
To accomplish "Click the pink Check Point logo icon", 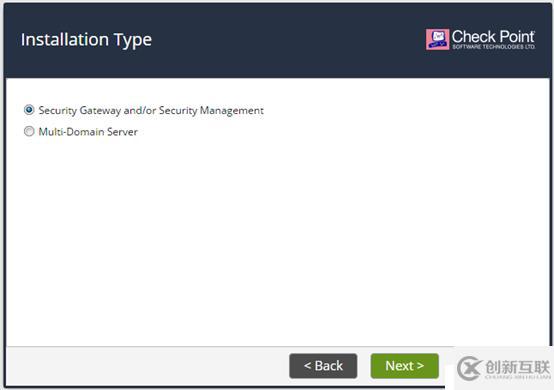I will [437, 39].
